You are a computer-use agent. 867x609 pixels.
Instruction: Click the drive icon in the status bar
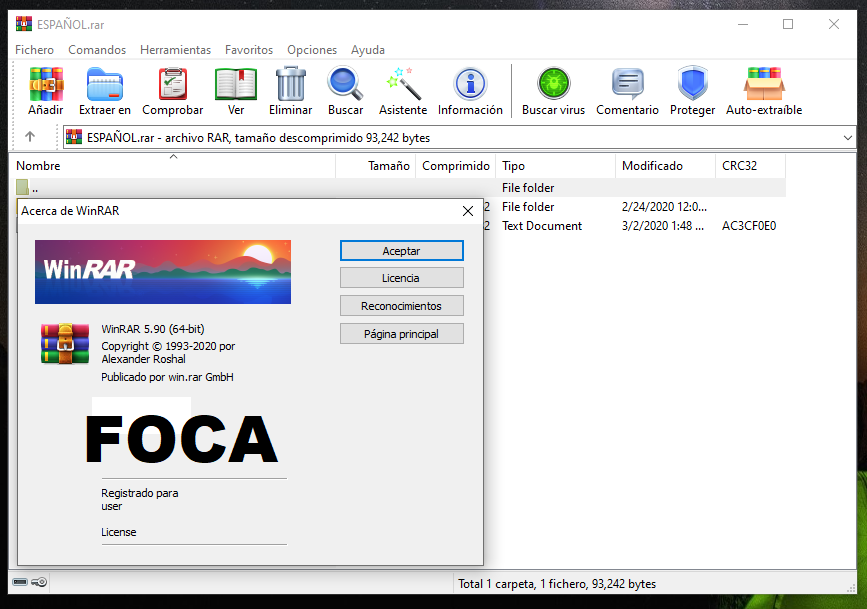pos(20,582)
